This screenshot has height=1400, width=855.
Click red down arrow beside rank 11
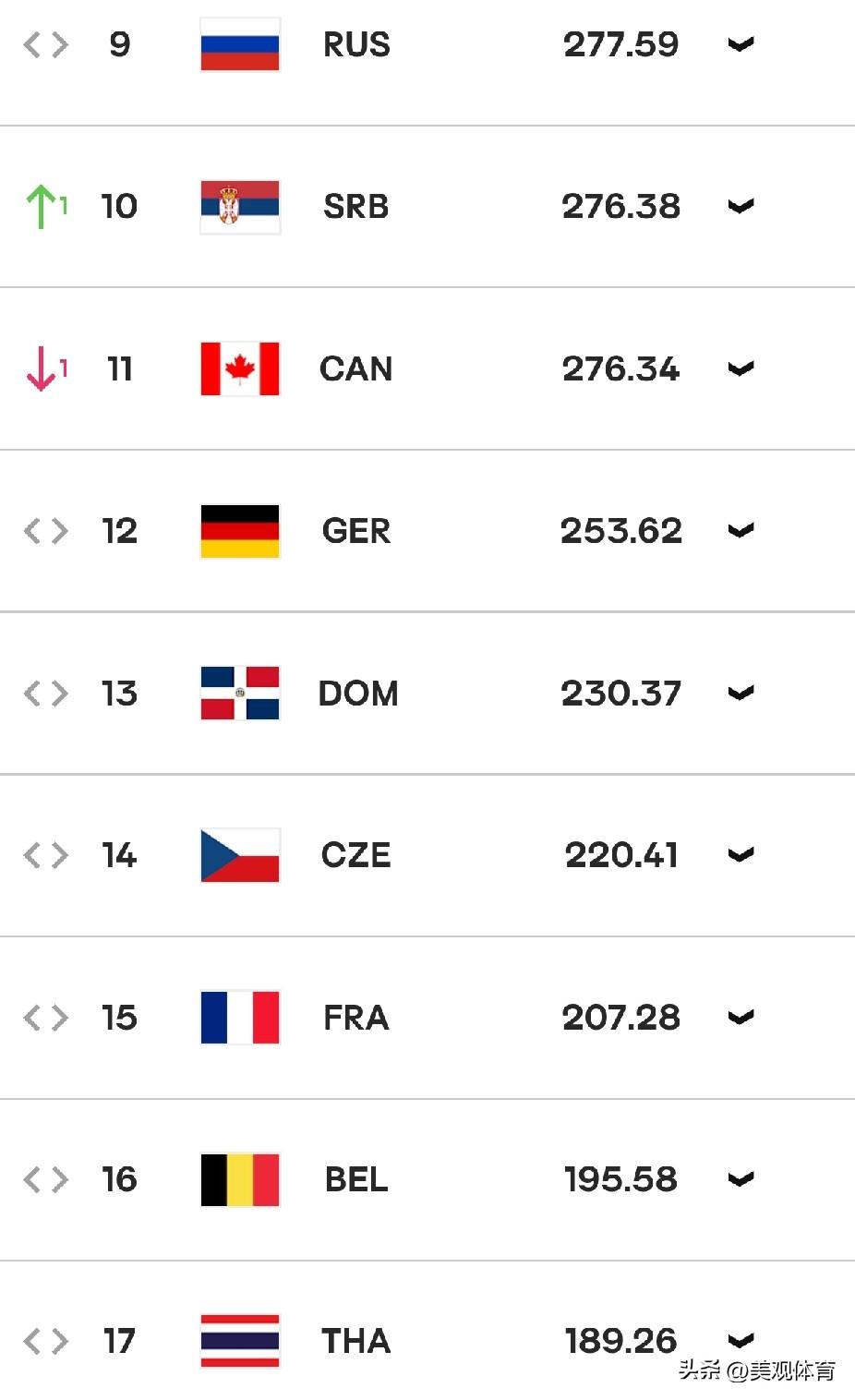[x=41, y=368]
